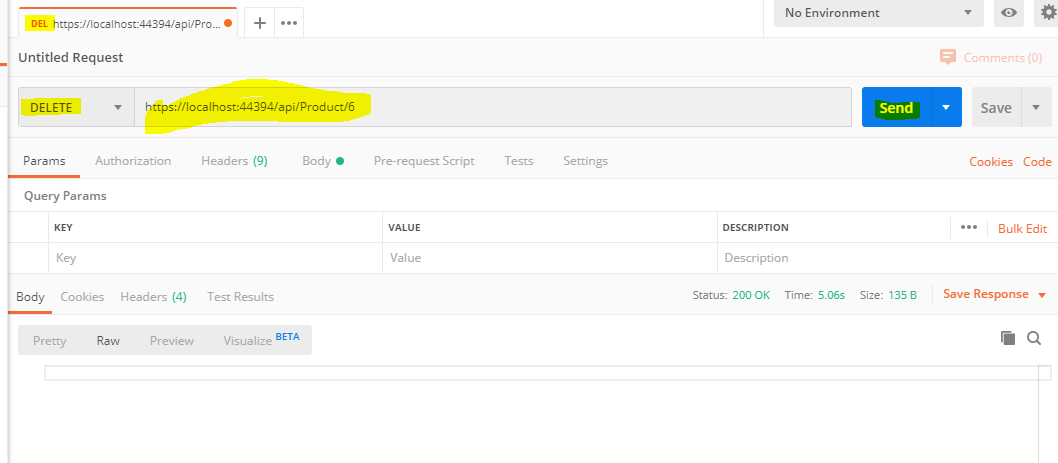This screenshot has height=463, width=1058.
Task: Click the 135 B response size value
Action: point(900,295)
